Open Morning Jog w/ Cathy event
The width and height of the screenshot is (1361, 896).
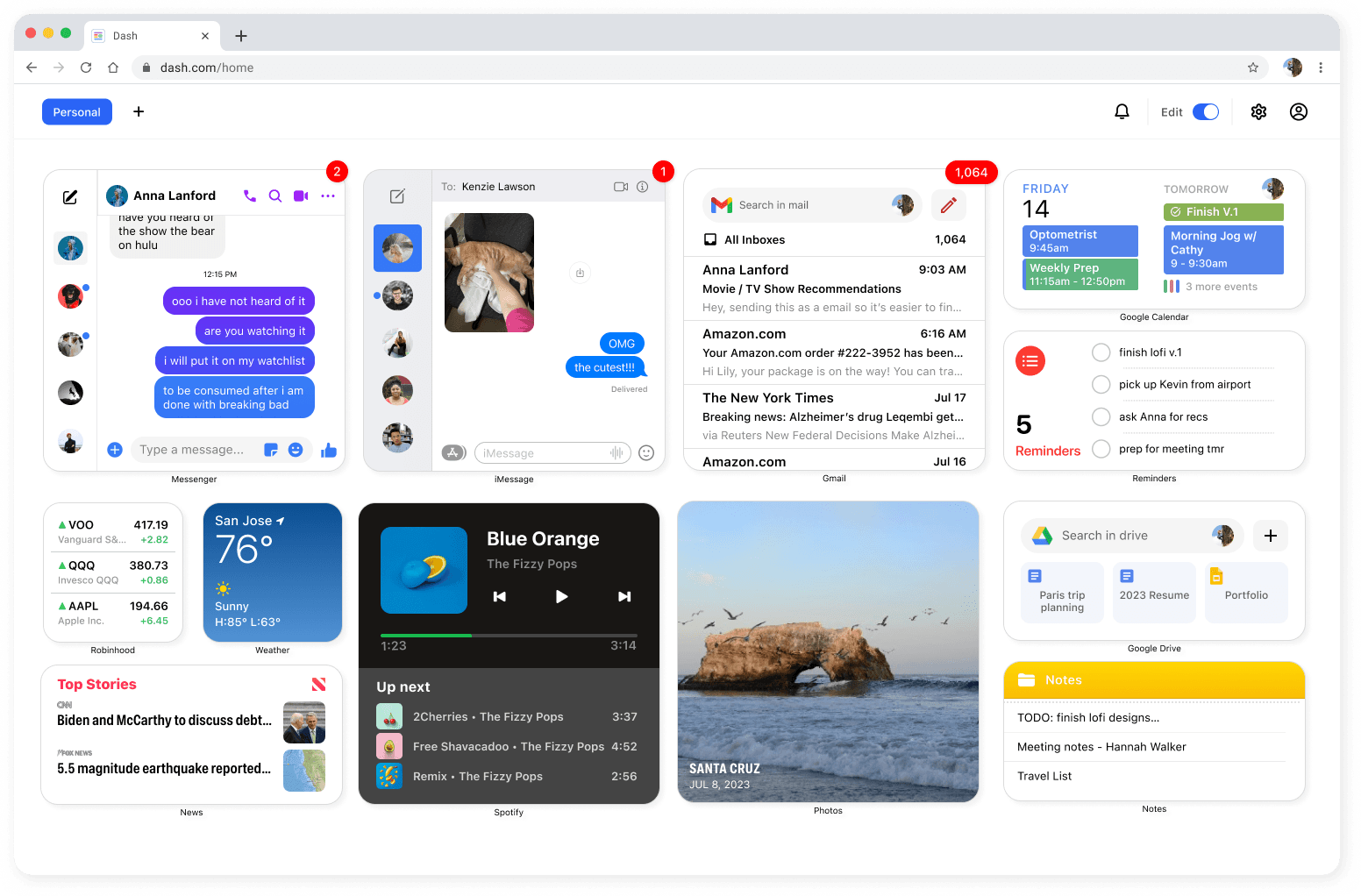pos(1223,250)
